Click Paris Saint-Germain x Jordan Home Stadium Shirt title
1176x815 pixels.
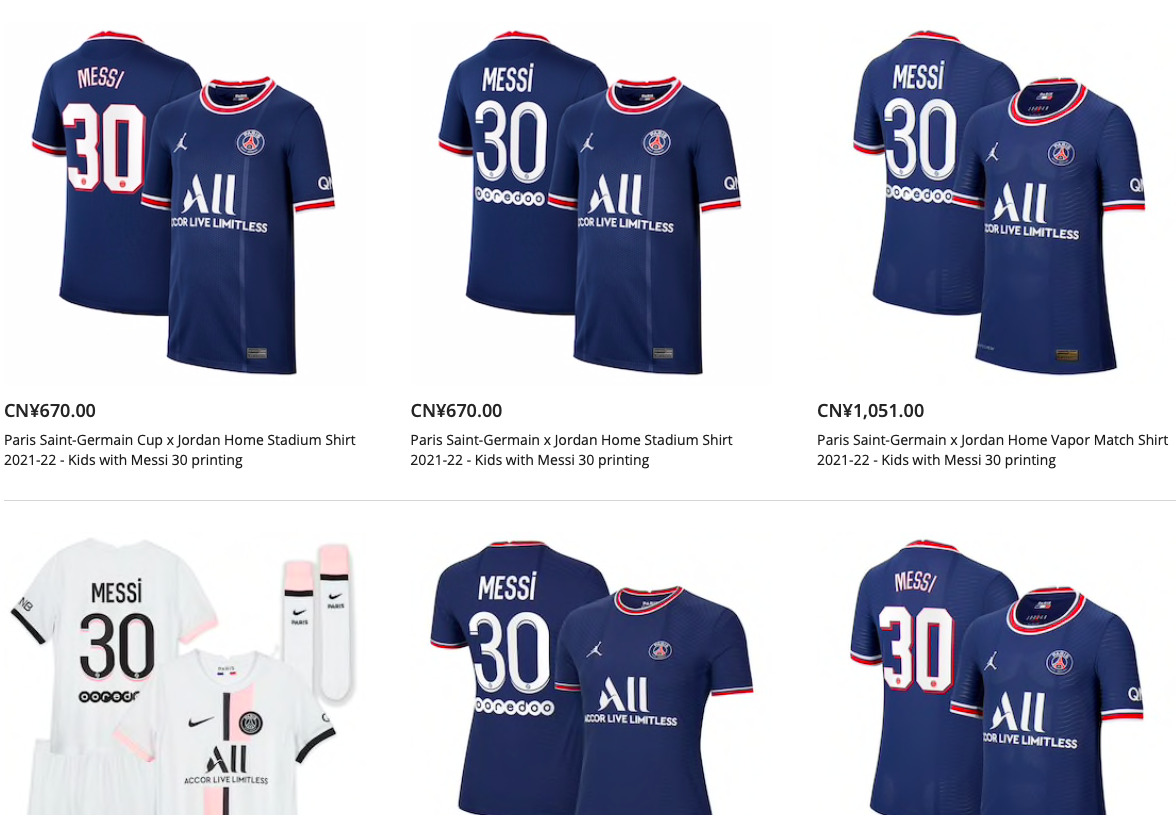[x=572, y=450]
